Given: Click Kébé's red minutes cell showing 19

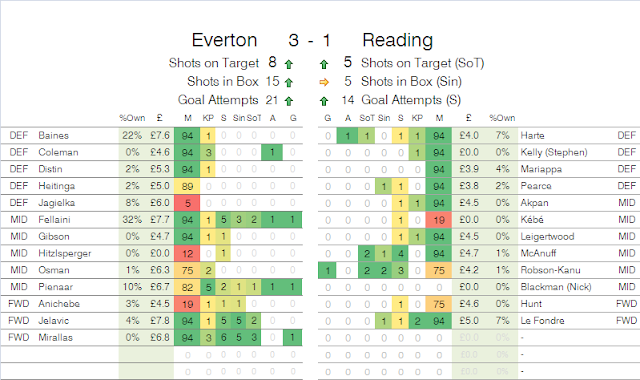Looking at the screenshot, I should pyautogui.click(x=439, y=220).
